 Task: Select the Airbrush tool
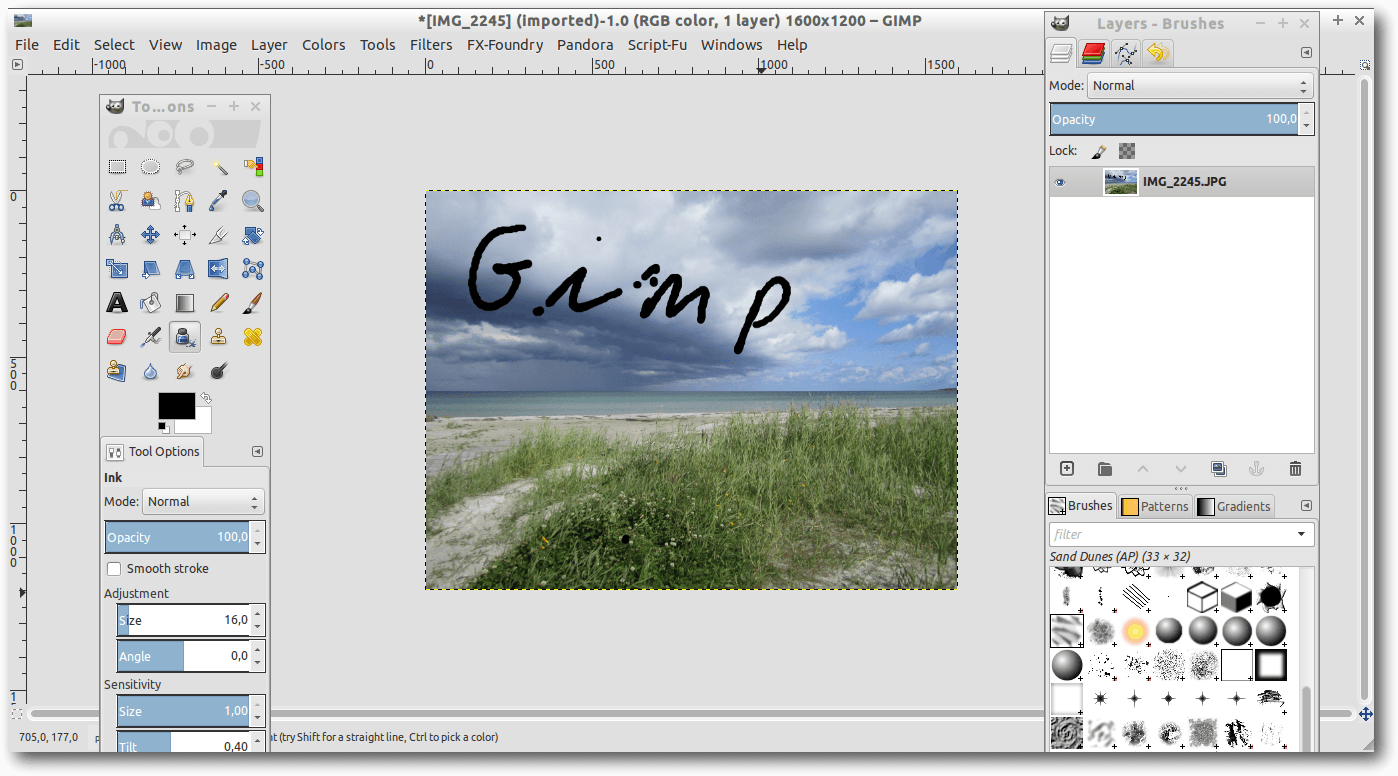pos(150,337)
